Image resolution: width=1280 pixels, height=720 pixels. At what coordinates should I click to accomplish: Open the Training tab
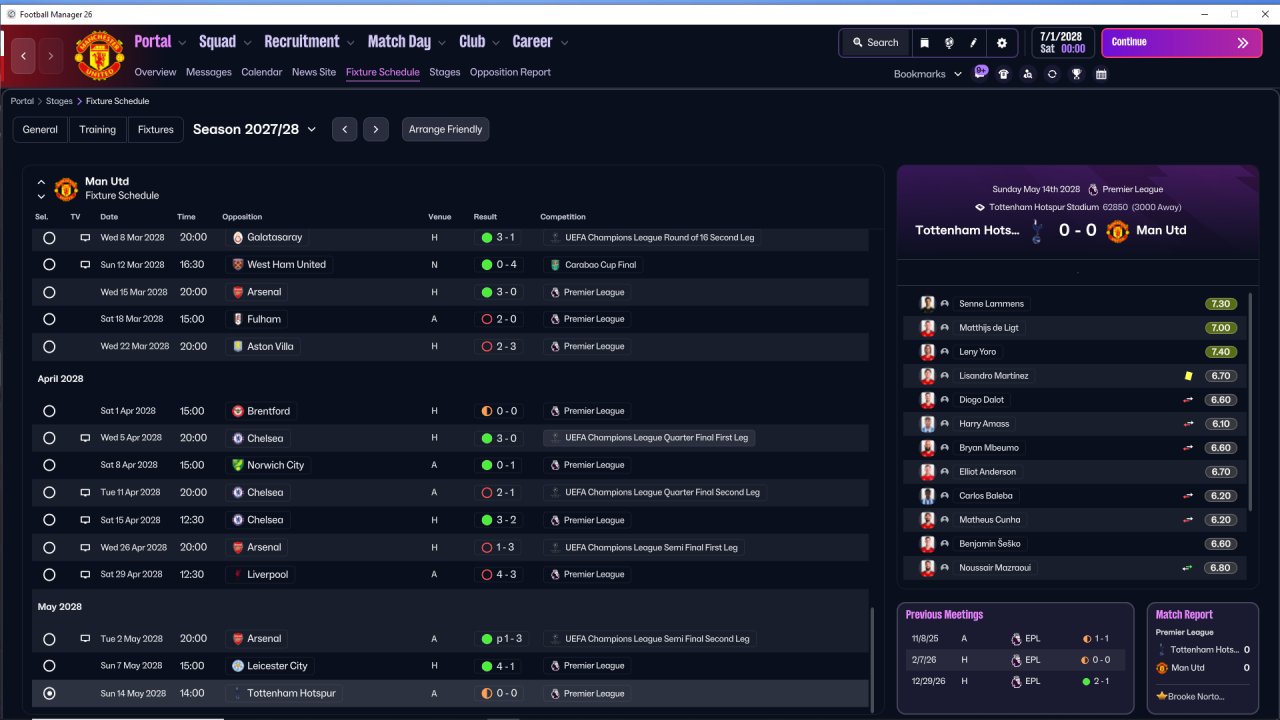click(98, 129)
